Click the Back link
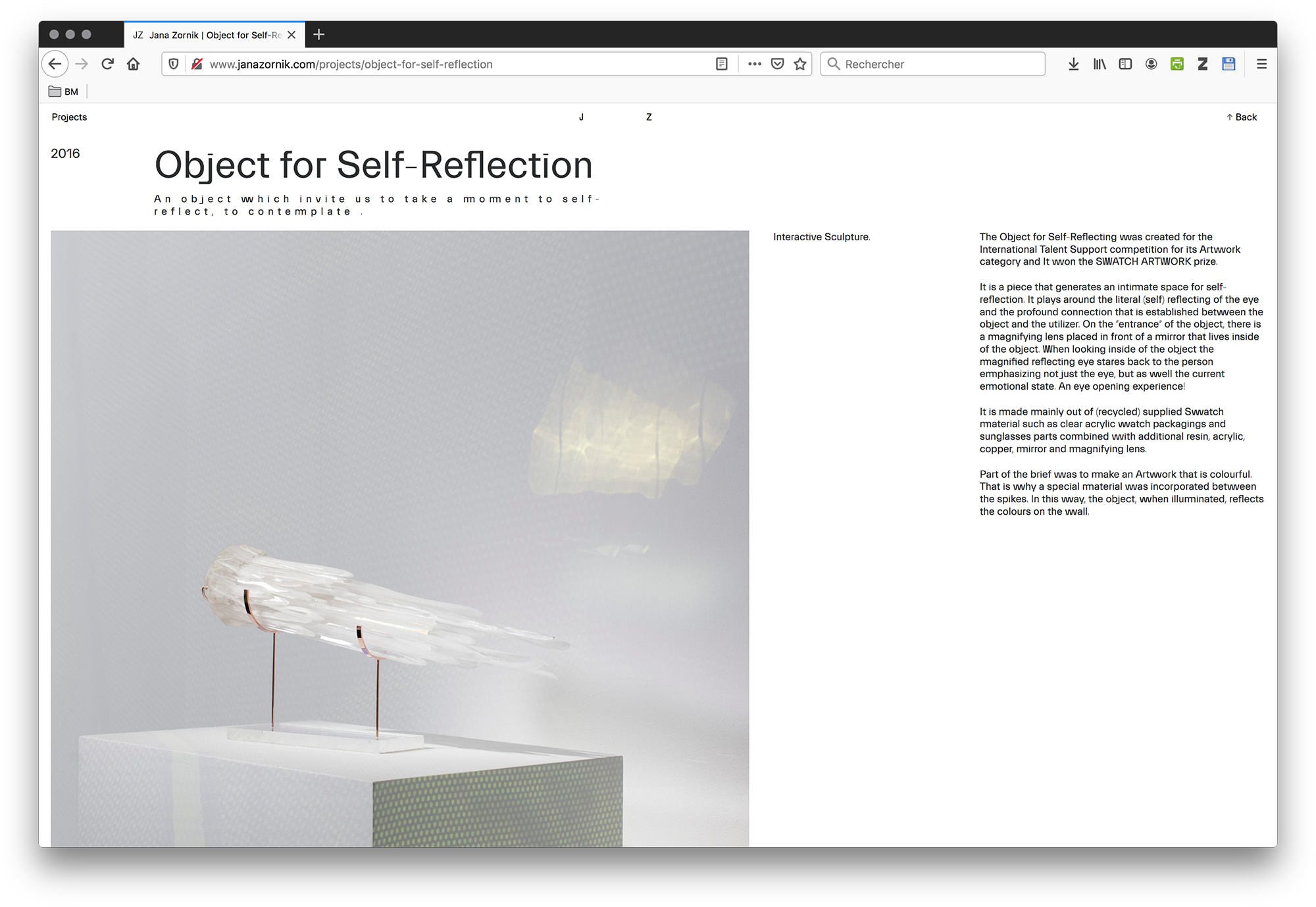This screenshot has height=907, width=1316. [1242, 117]
